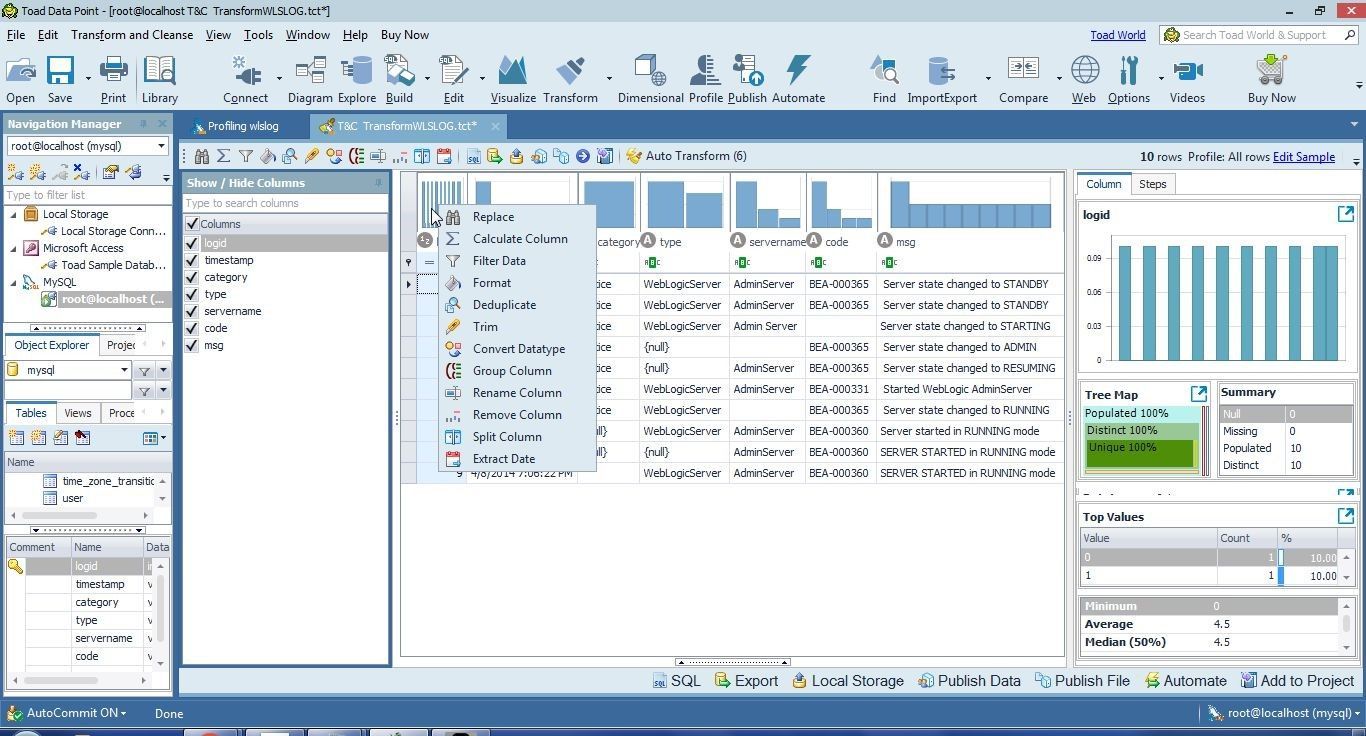
Task: Open the Diagram tool
Action: click(310, 80)
